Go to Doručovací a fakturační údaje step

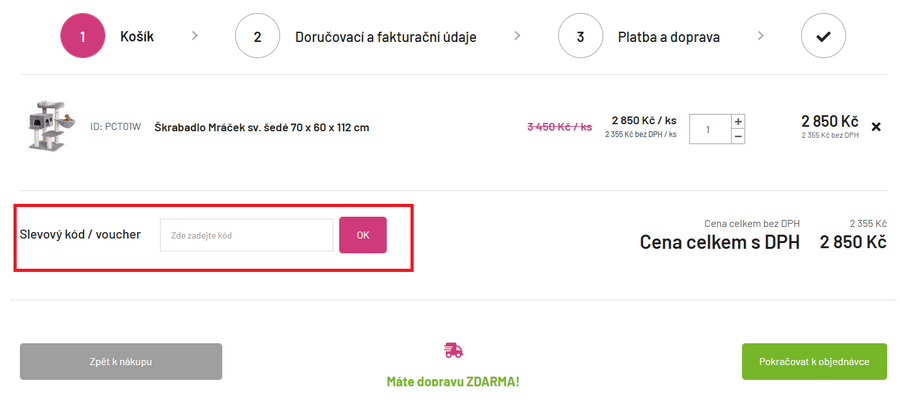385,37
